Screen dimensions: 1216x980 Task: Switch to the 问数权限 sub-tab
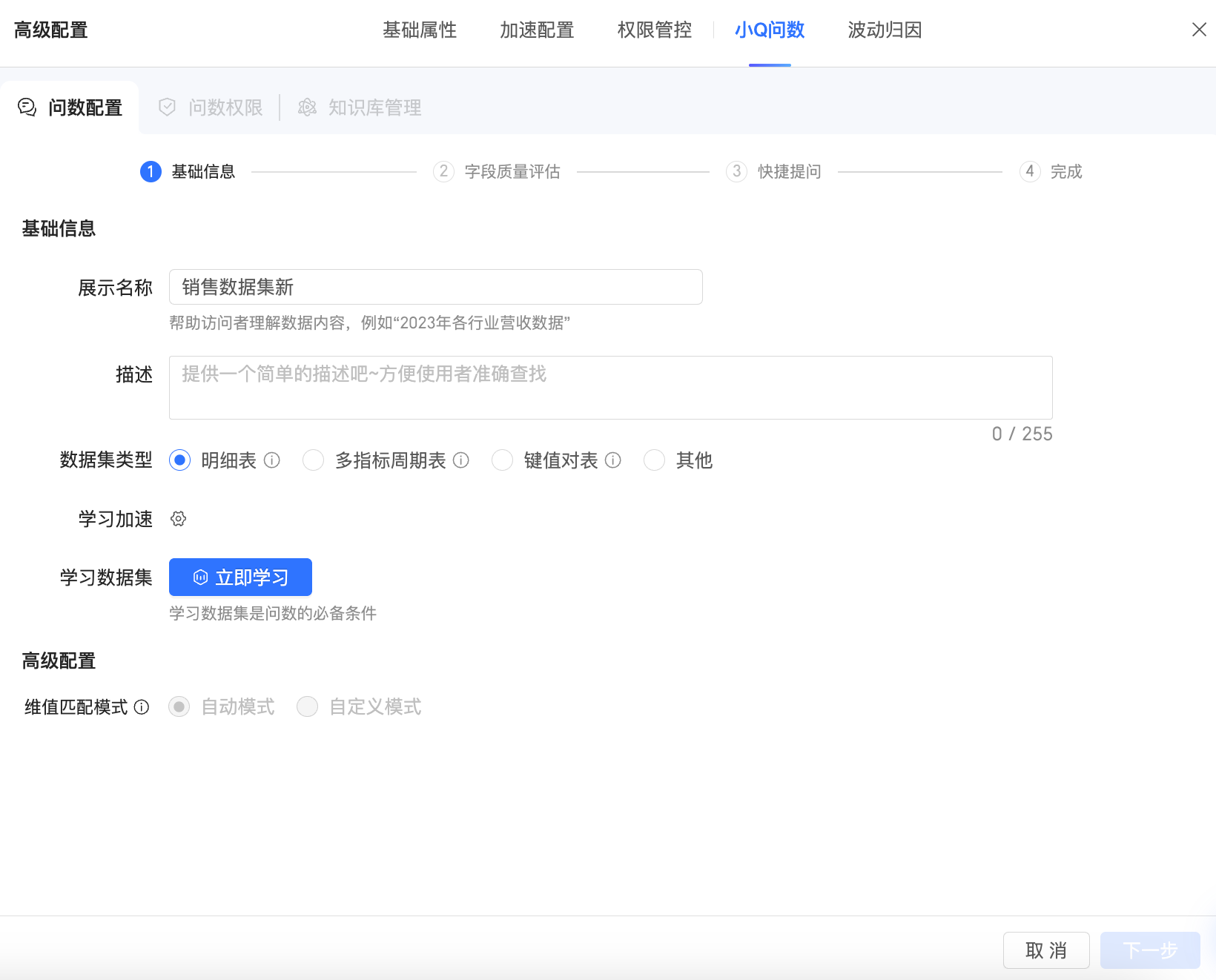point(211,107)
